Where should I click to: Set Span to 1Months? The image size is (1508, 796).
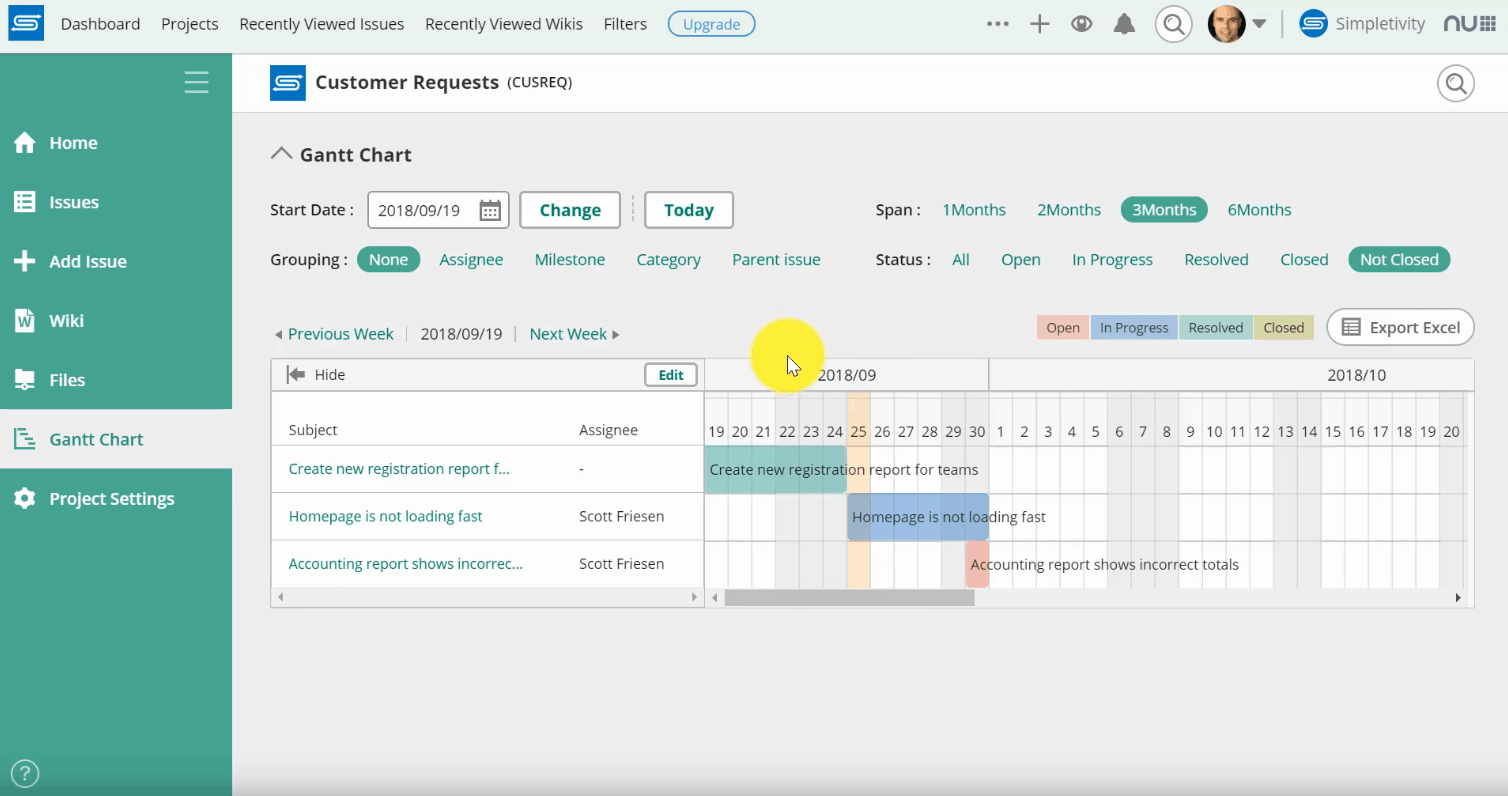973,210
